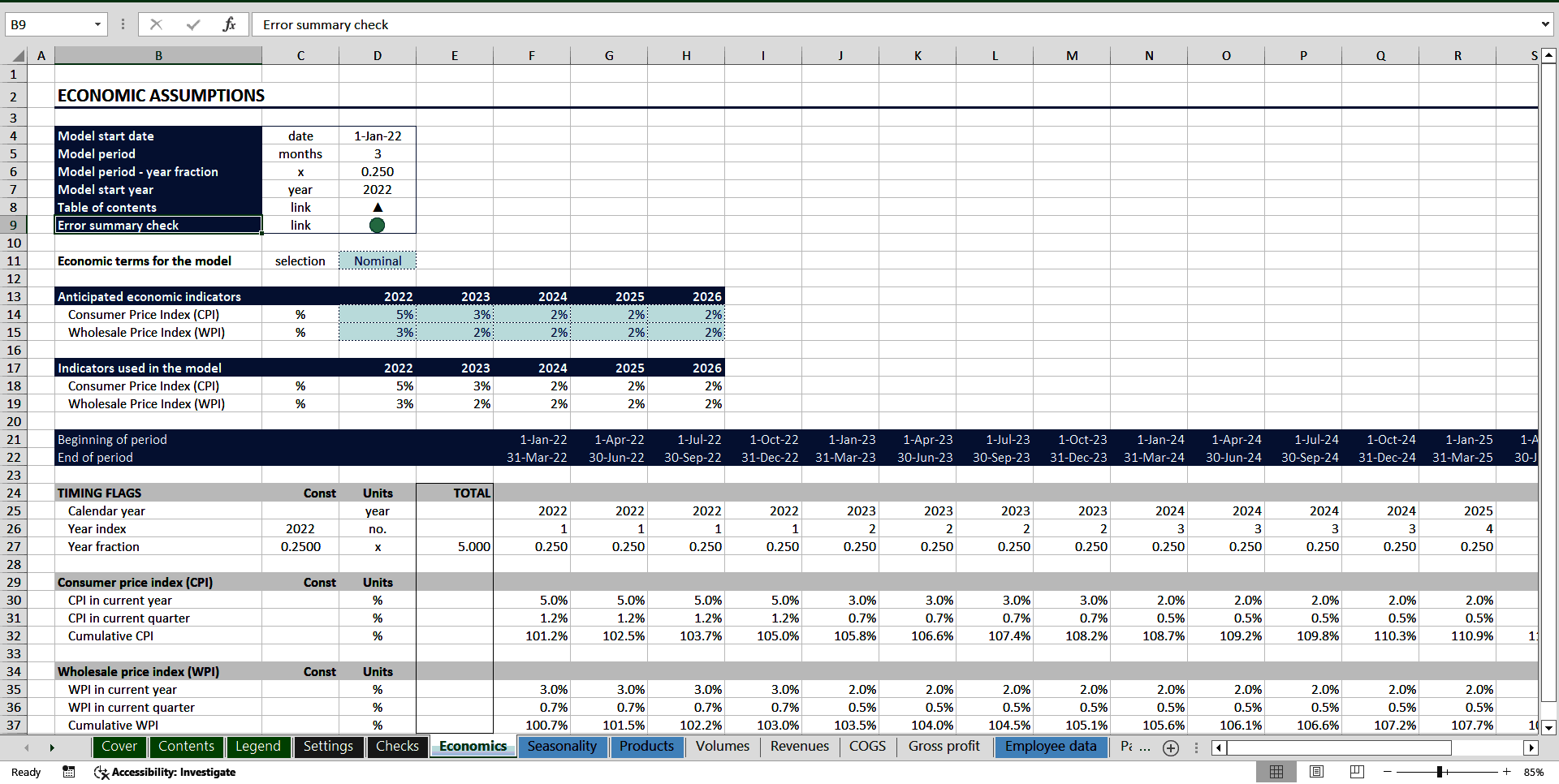Viewport: 1559px width, 784px height.
Task: Select Nominal economic terms selection cell
Action: pyautogui.click(x=378, y=261)
